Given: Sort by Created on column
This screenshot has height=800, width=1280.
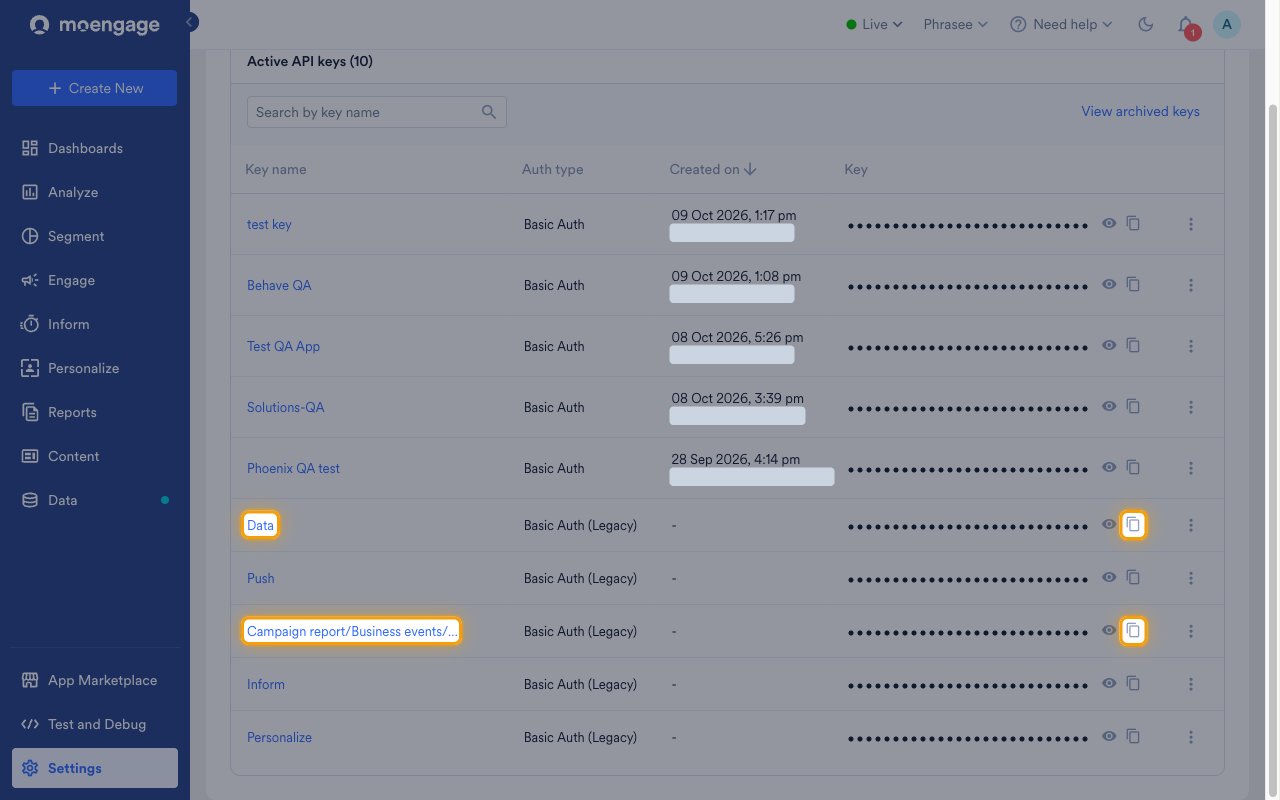Looking at the screenshot, I should tap(713, 169).
